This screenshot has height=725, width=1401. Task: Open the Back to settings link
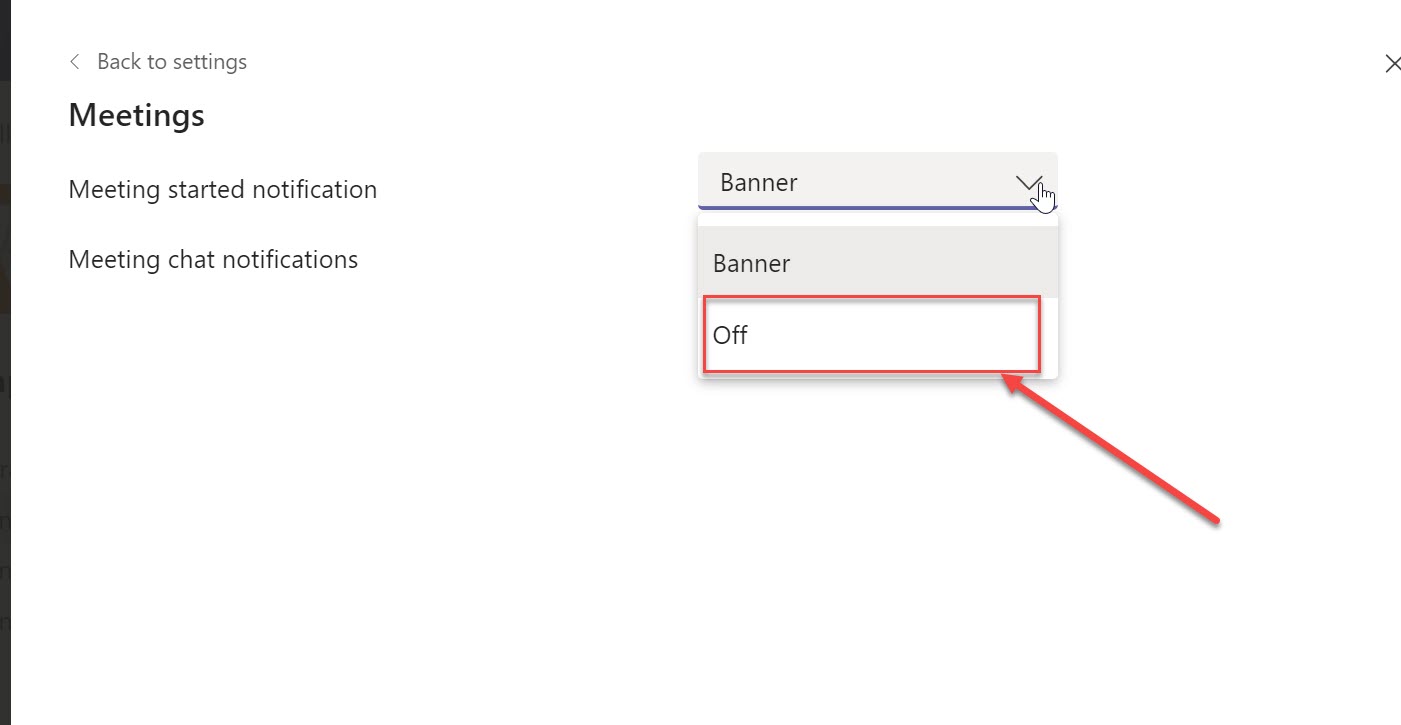(x=171, y=62)
